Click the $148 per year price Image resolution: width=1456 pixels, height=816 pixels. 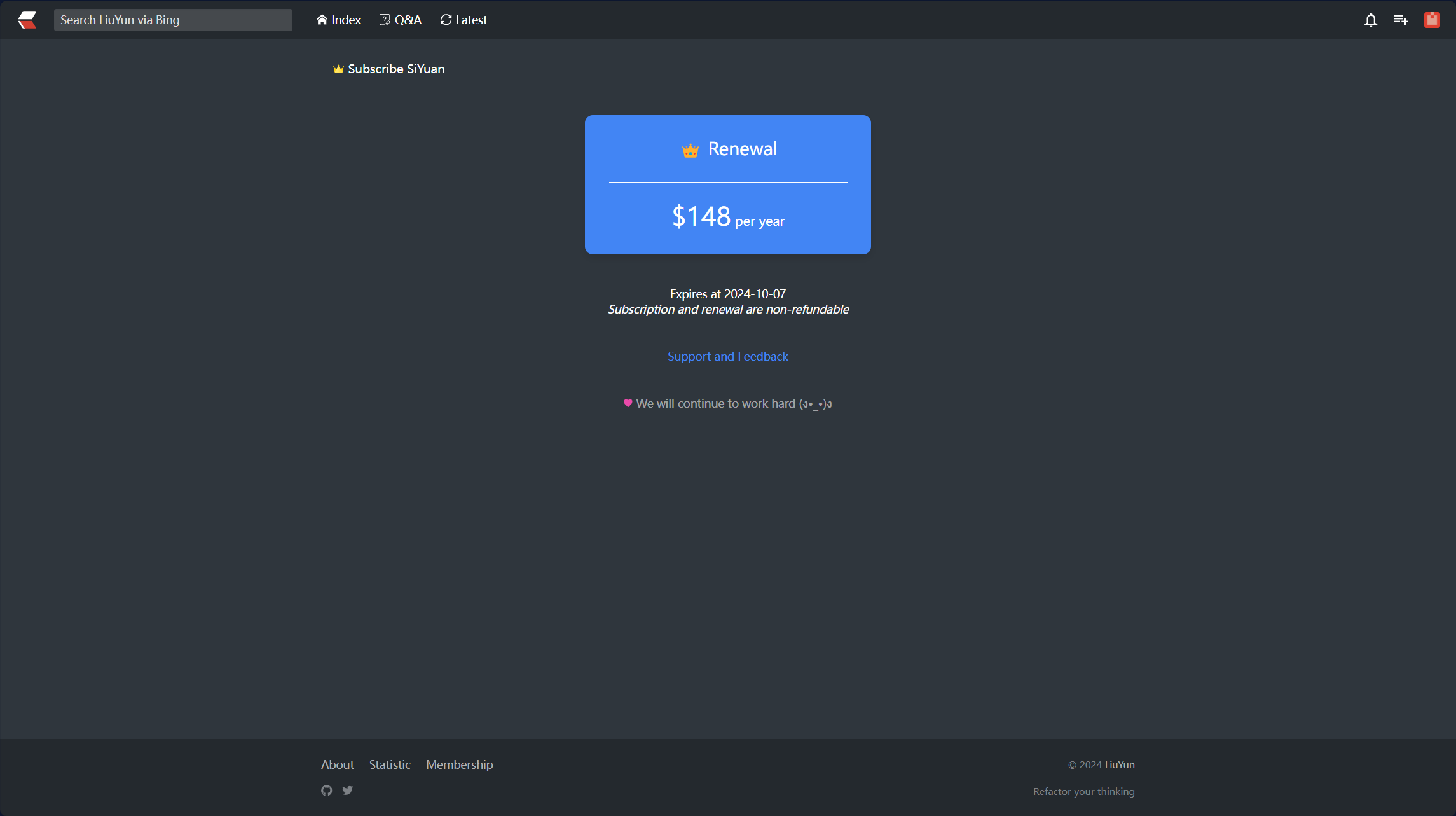pyautogui.click(x=727, y=217)
